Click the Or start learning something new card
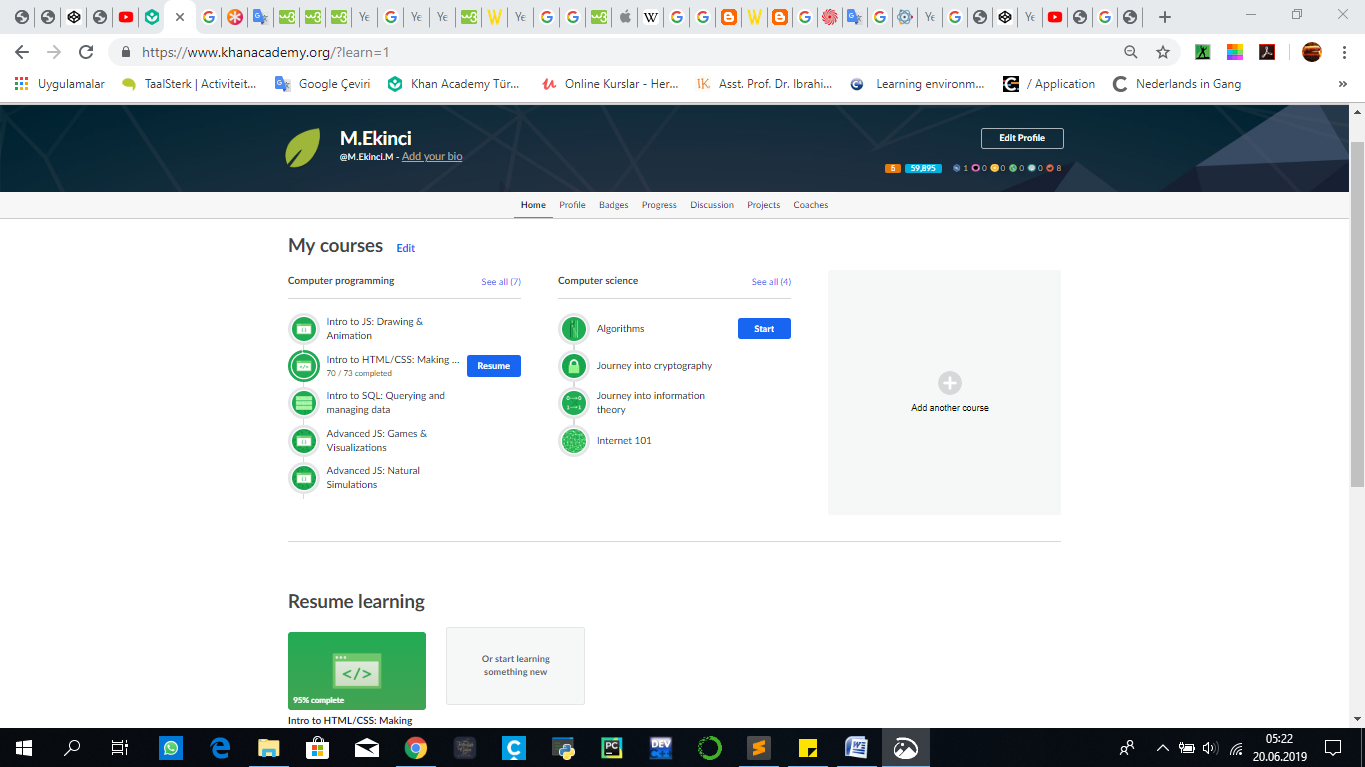 coord(515,666)
